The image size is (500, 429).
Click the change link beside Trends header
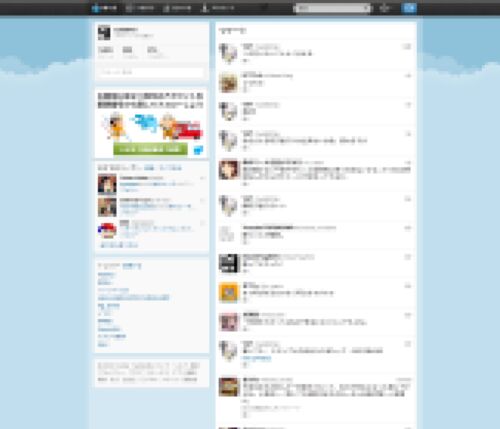(x=132, y=266)
